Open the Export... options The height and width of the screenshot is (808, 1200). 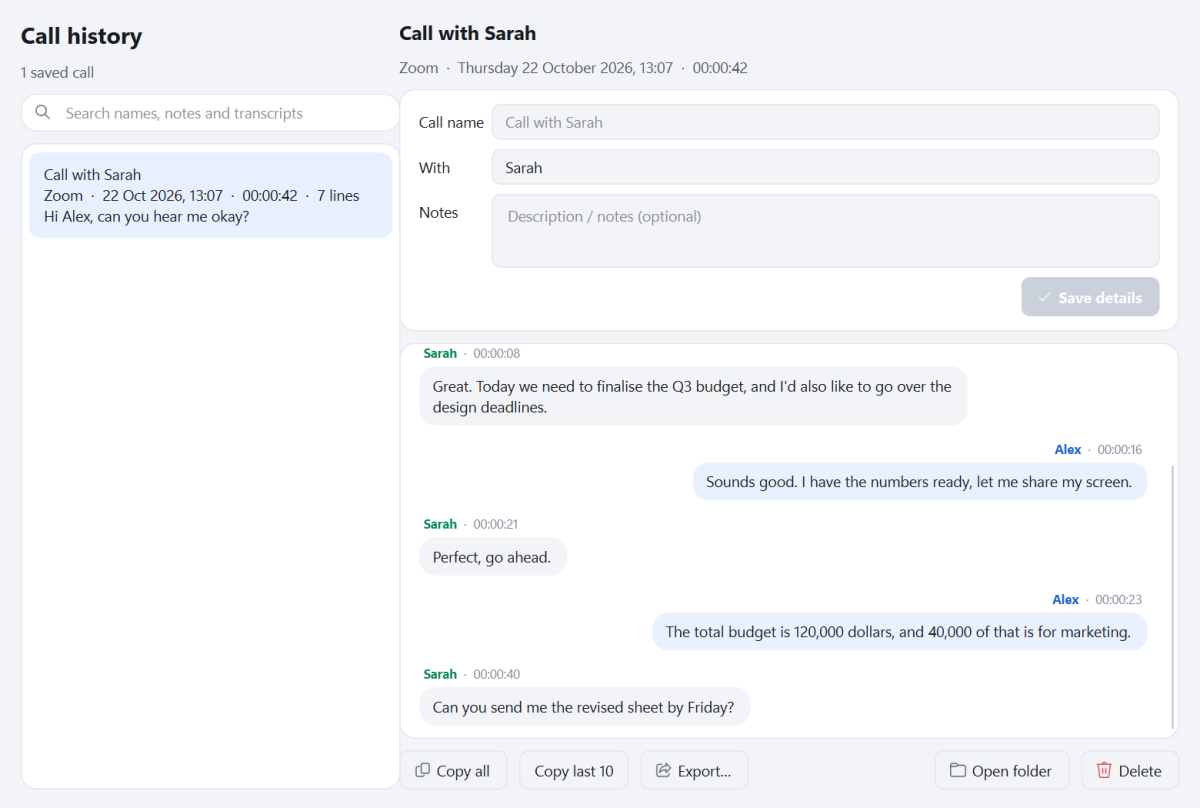coord(694,771)
